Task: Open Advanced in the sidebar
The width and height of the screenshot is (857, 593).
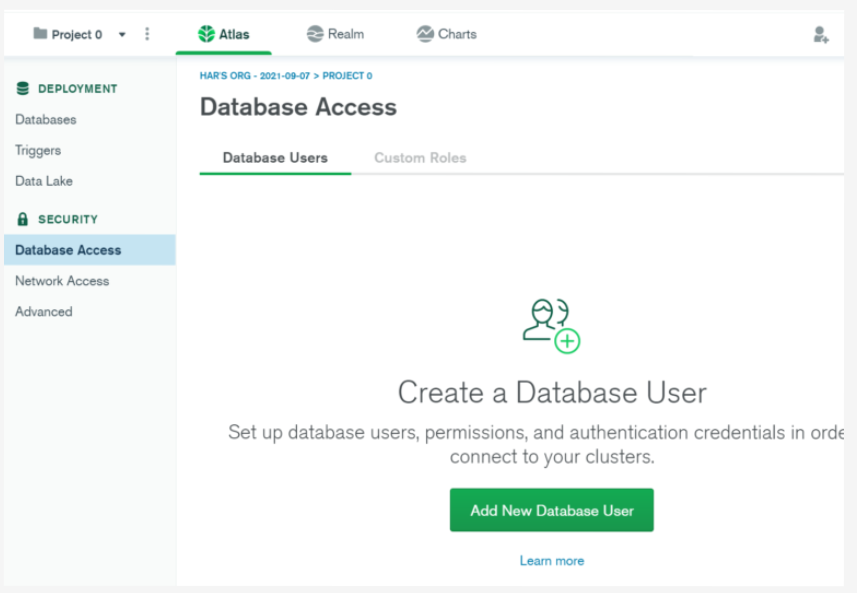Action: click(x=44, y=312)
